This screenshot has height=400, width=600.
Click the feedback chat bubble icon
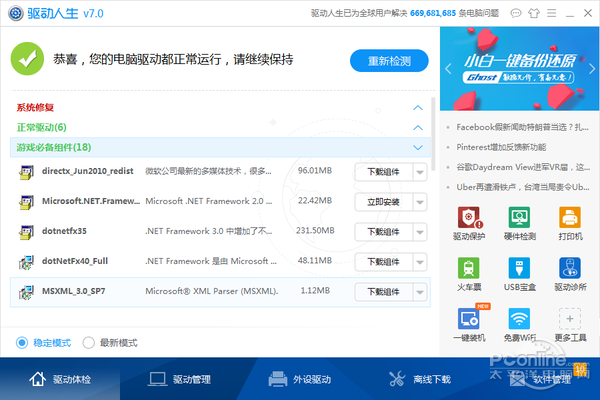[x=516, y=13]
